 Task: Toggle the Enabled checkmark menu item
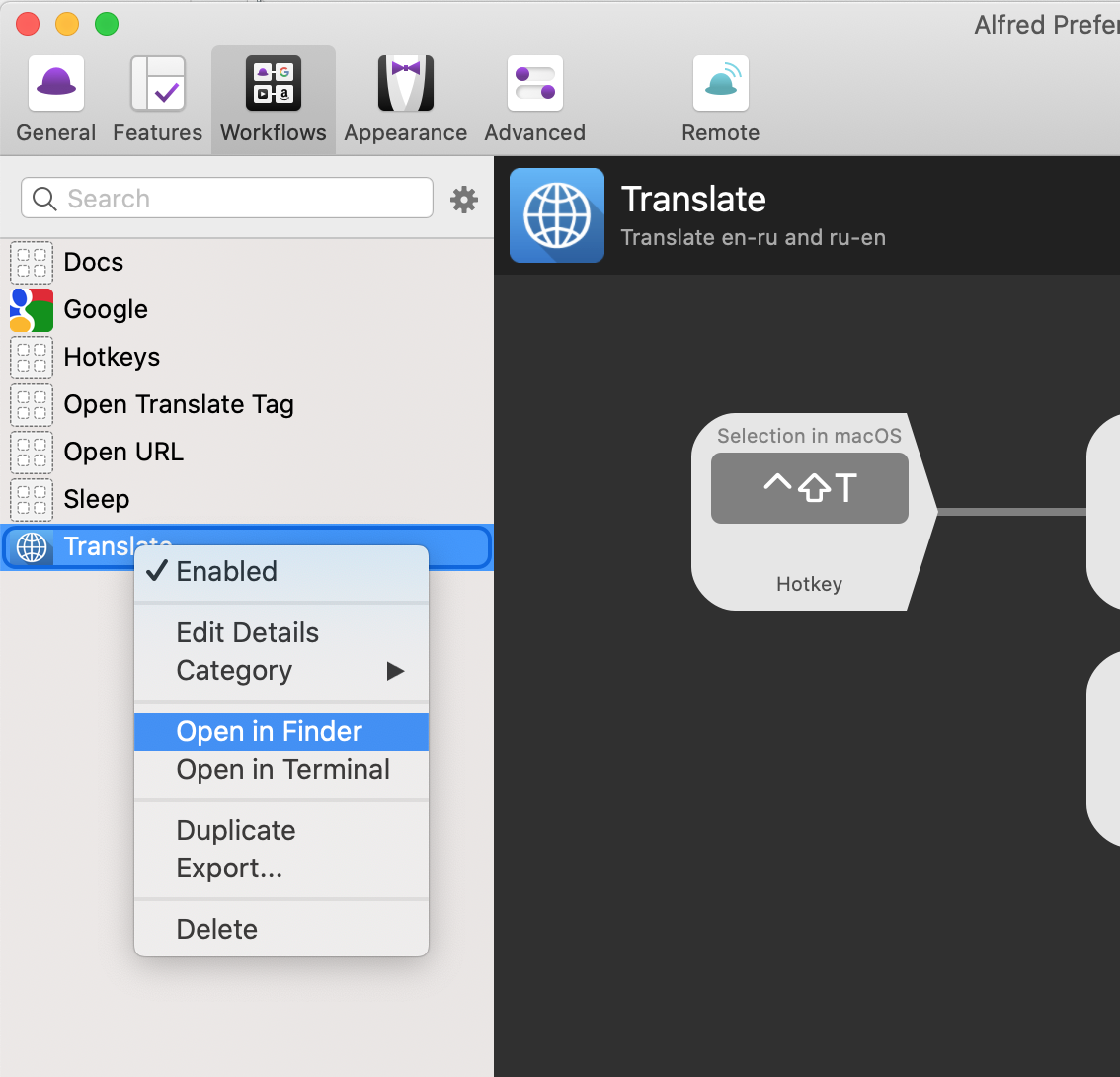[x=281, y=572]
